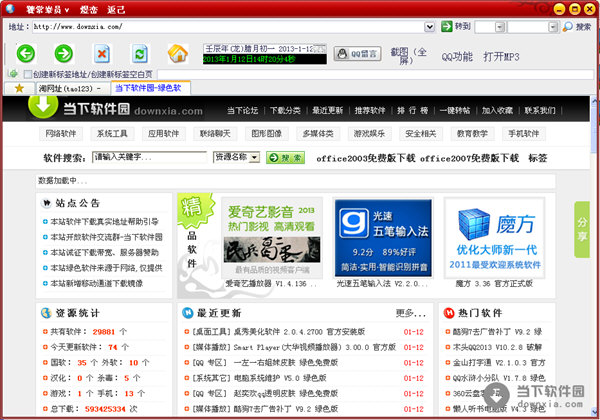This screenshot has width=600, height=420.
Task: Open the 图形图像 category
Action: point(267,134)
